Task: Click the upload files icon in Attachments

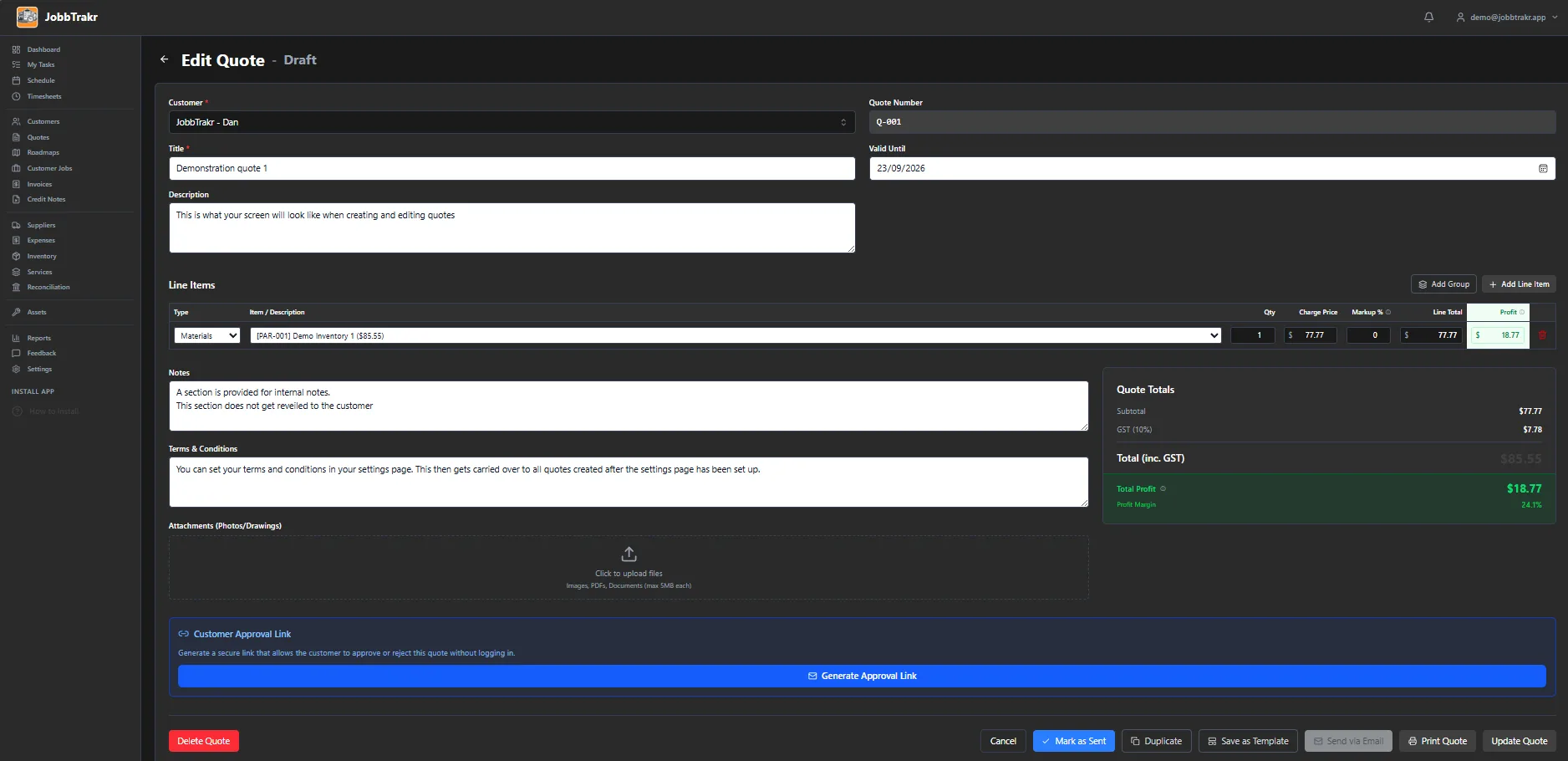Action: (629, 554)
